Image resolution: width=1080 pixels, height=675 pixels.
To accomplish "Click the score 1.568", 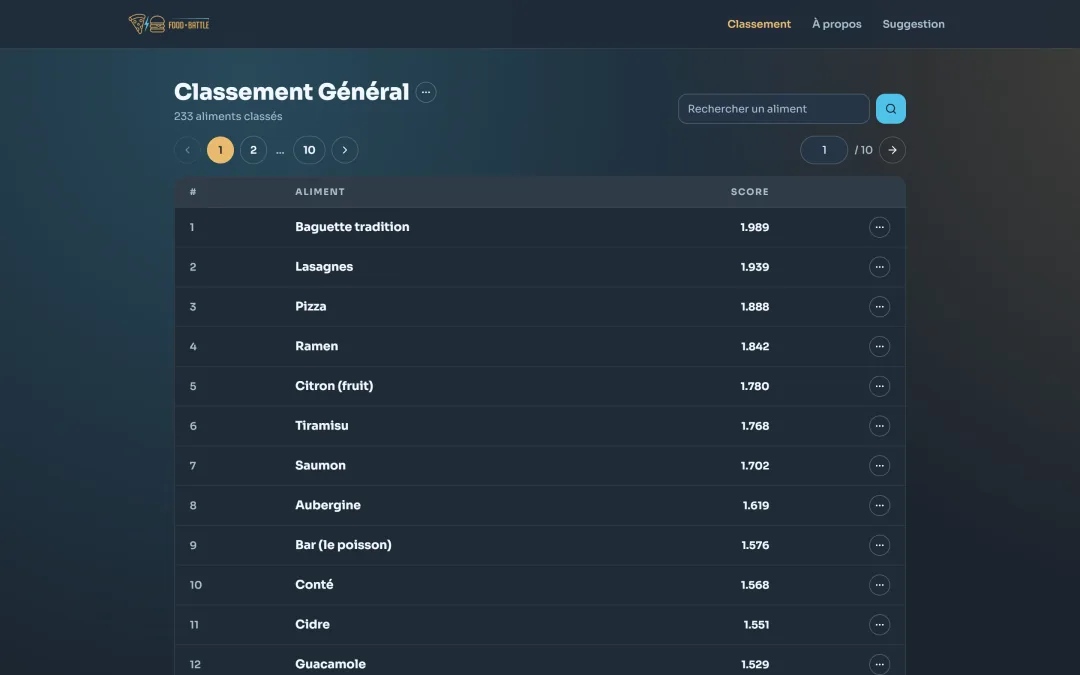I will tap(754, 585).
